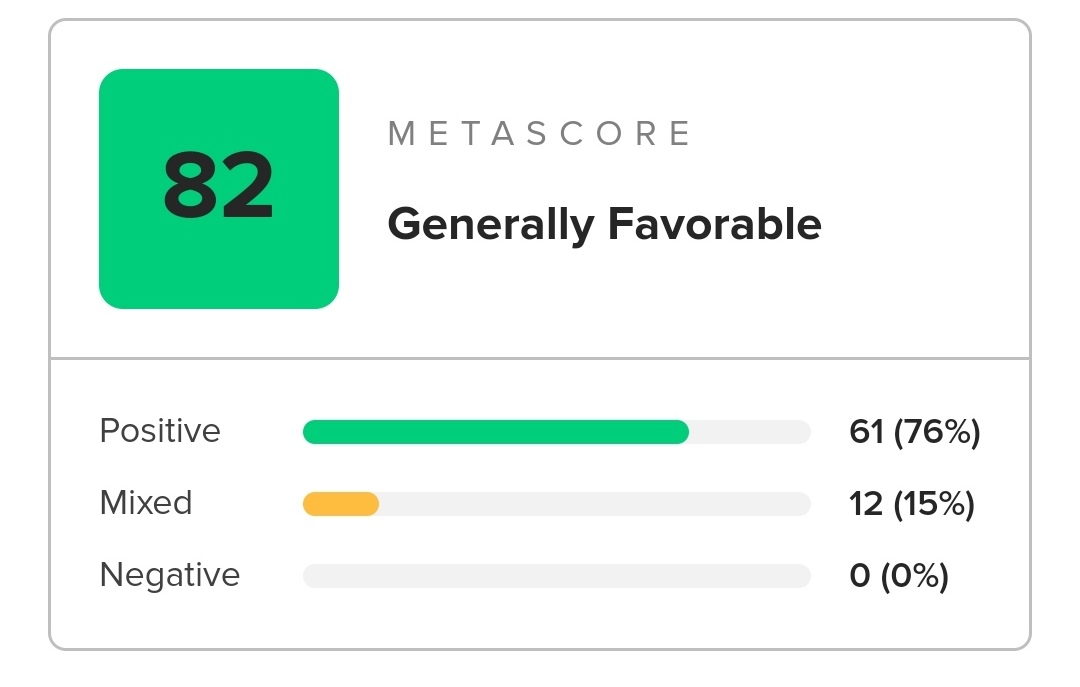Select the Negative reviews label
Image resolution: width=1080 pixels, height=687 pixels.
pos(170,575)
